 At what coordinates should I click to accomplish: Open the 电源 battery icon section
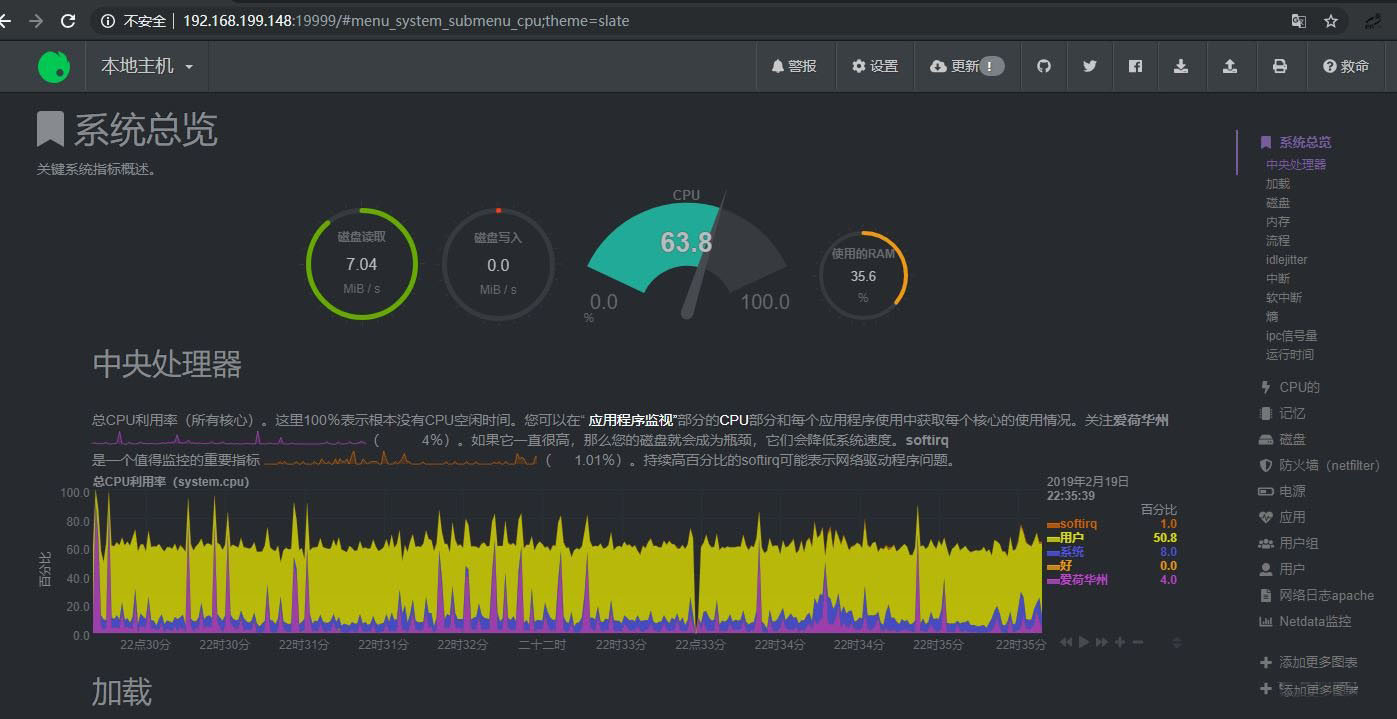tap(1266, 491)
